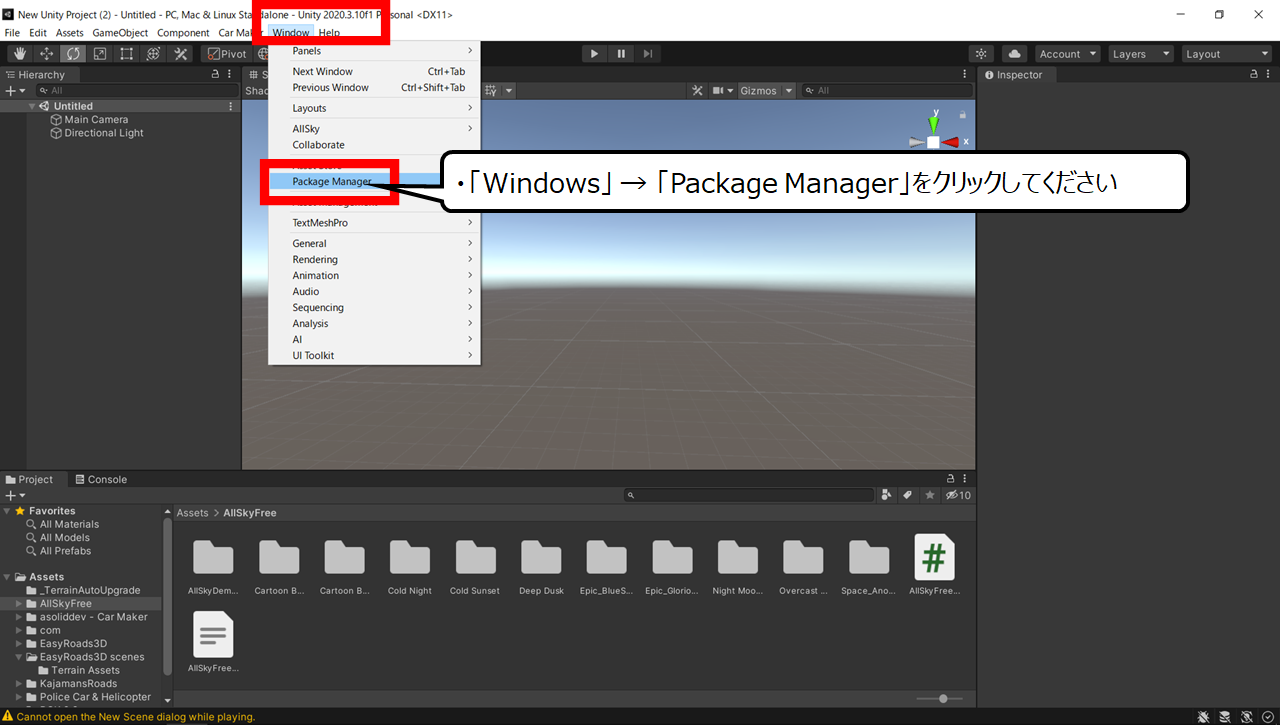Expand the UI Toolkit submenu
The image size is (1280, 725).
click(x=374, y=356)
